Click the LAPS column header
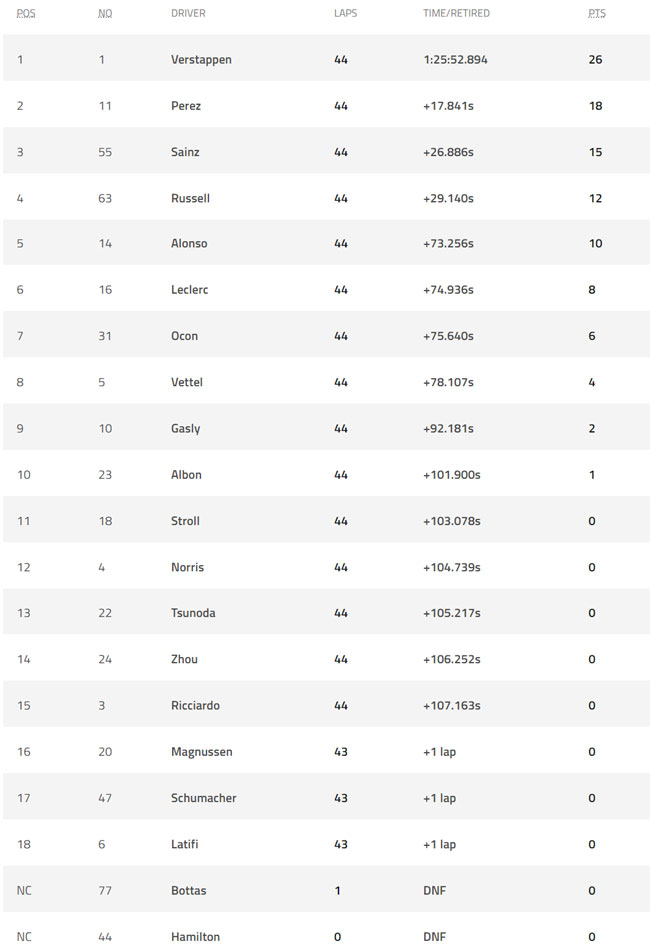This screenshot has width=650, height=952. (x=345, y=13)
